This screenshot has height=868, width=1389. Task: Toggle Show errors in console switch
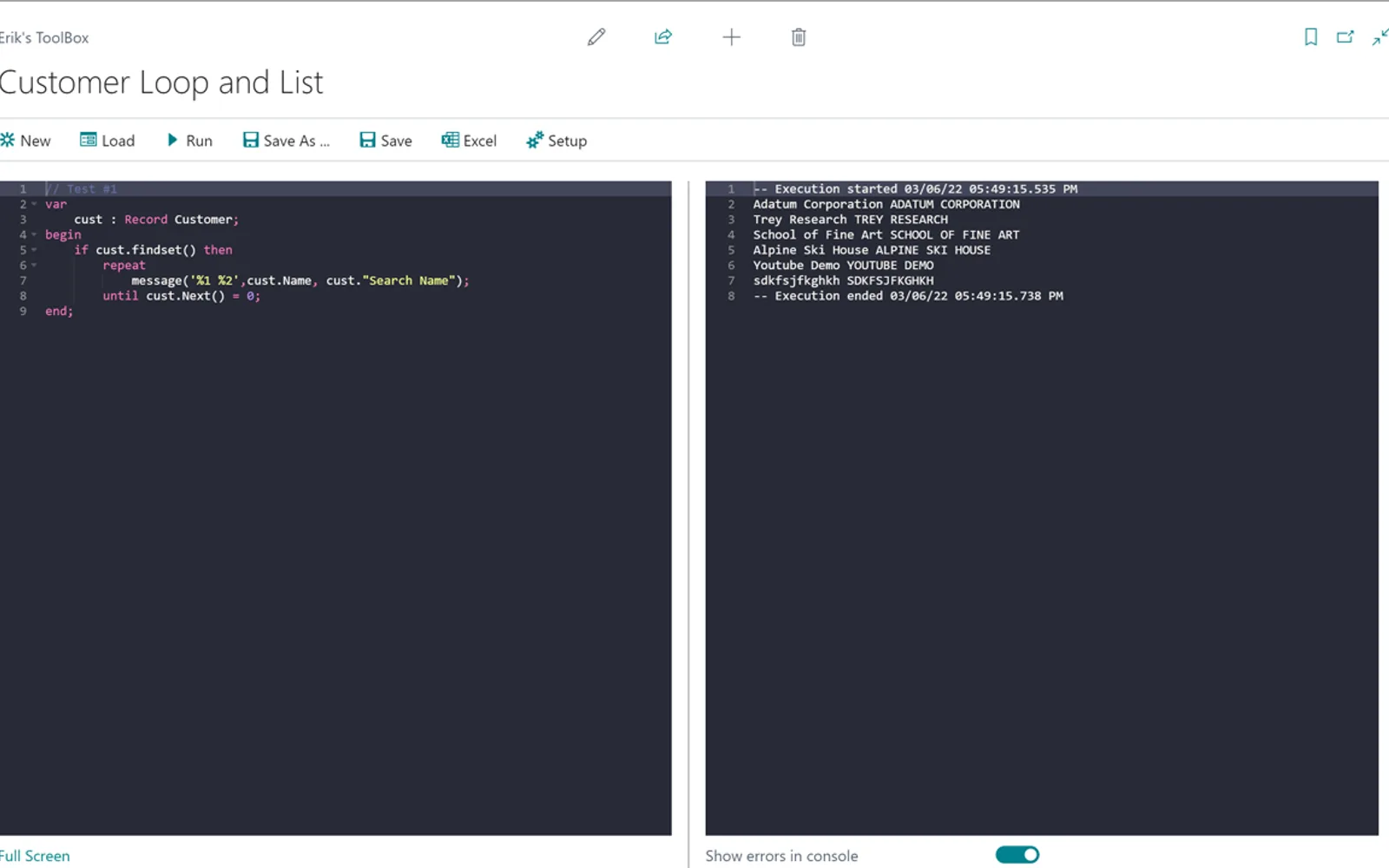click(1017, 855)
